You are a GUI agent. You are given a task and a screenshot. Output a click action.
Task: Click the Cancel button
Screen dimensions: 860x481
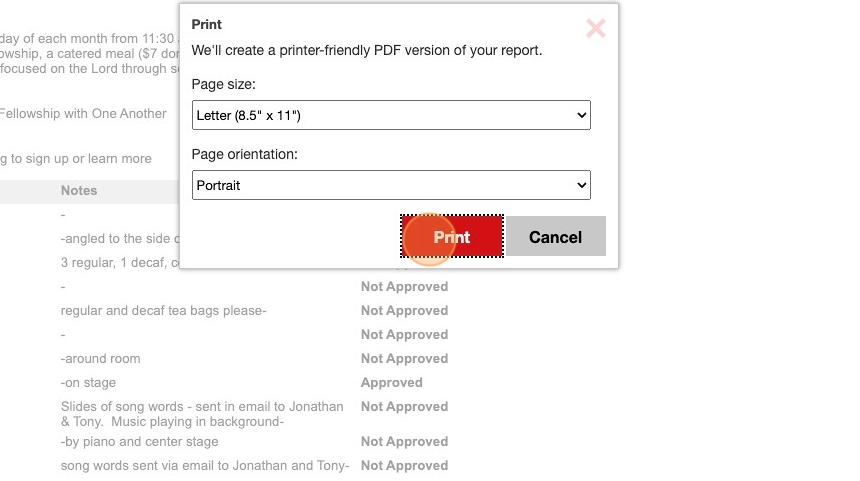tap(555, 237)
